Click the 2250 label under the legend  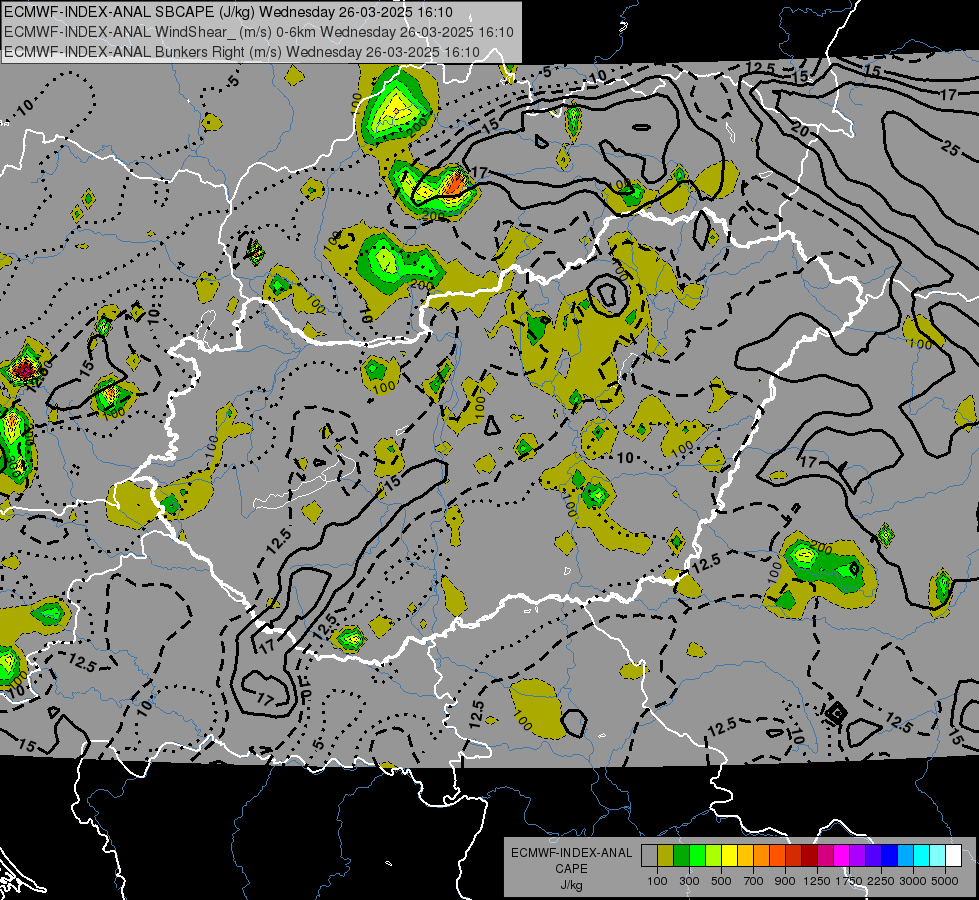(x=881, y=881)
